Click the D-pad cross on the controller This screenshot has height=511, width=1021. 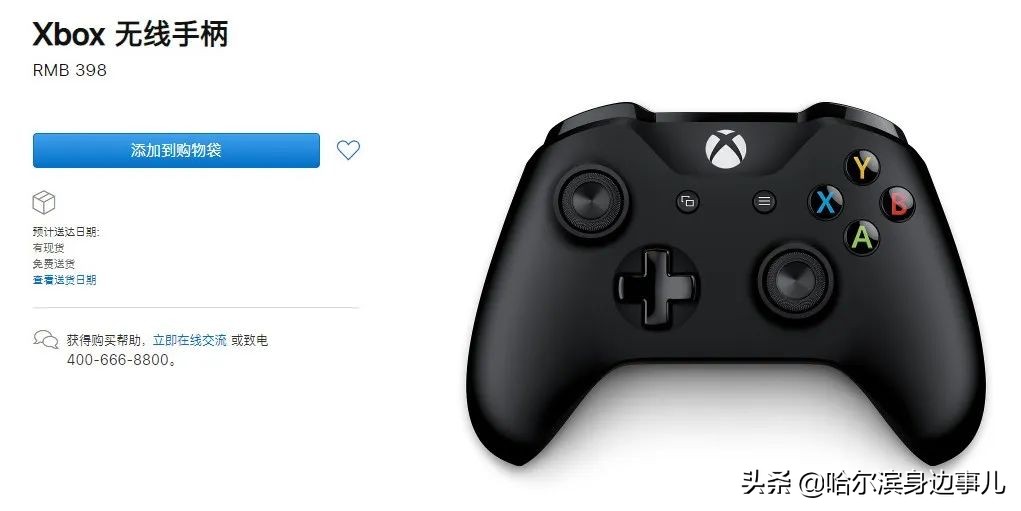coord(656,286)
